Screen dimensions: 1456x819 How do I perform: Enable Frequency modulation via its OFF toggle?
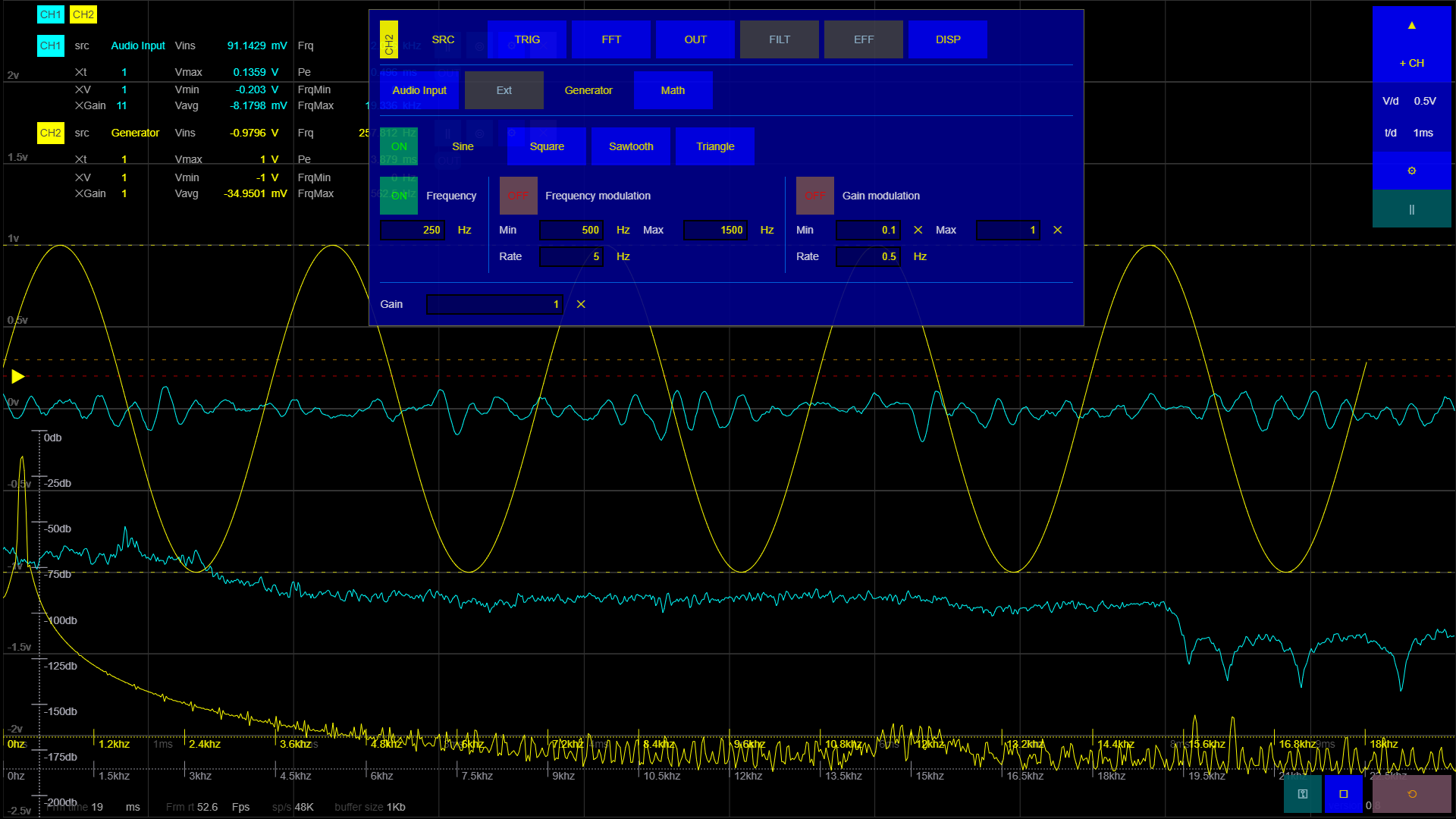518,196
